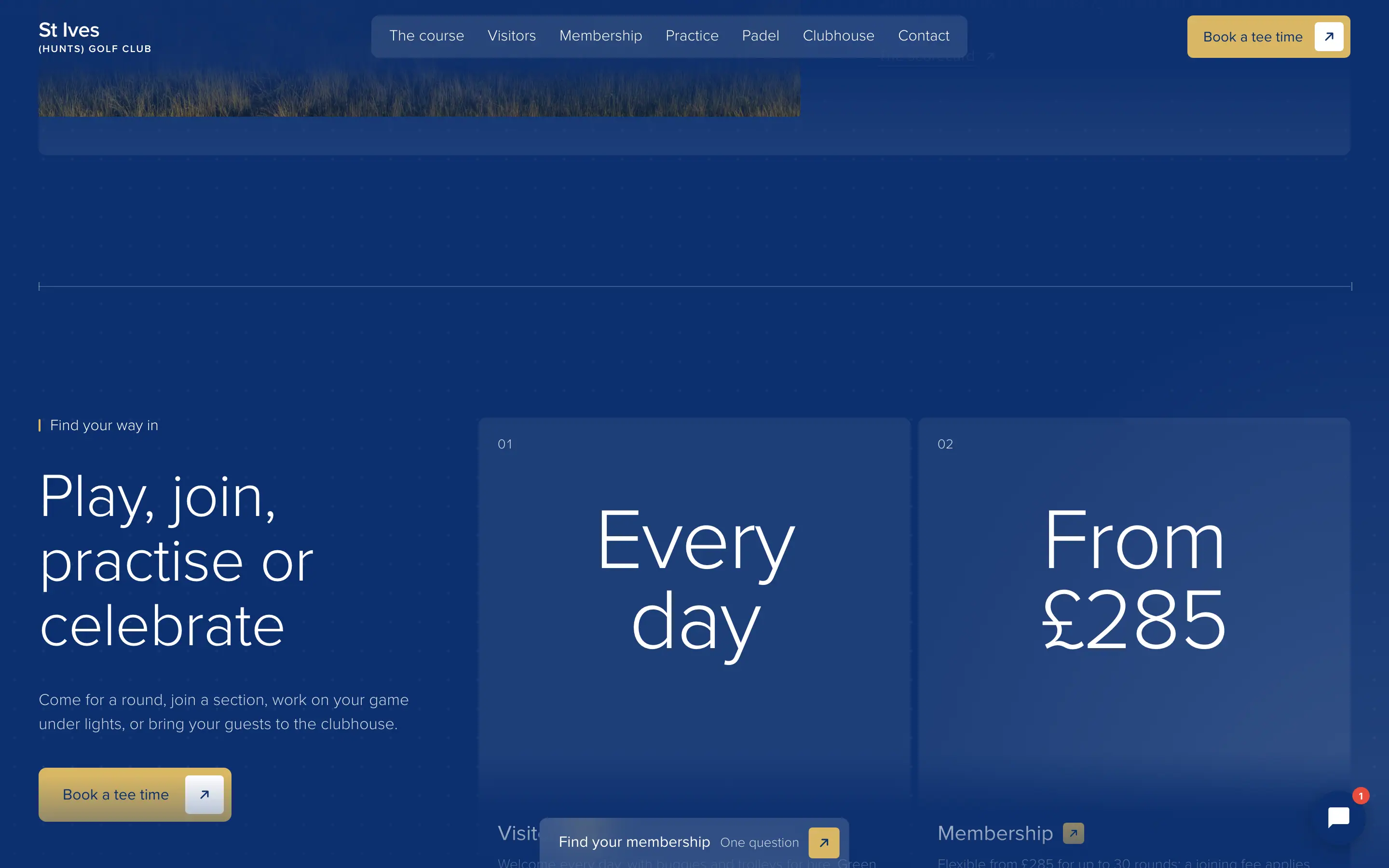This screenshot has height=868, width=1389.
Task: Click the arrow icon beside Membership heading
Action: pyautogui.click(x=1073, y=833)
